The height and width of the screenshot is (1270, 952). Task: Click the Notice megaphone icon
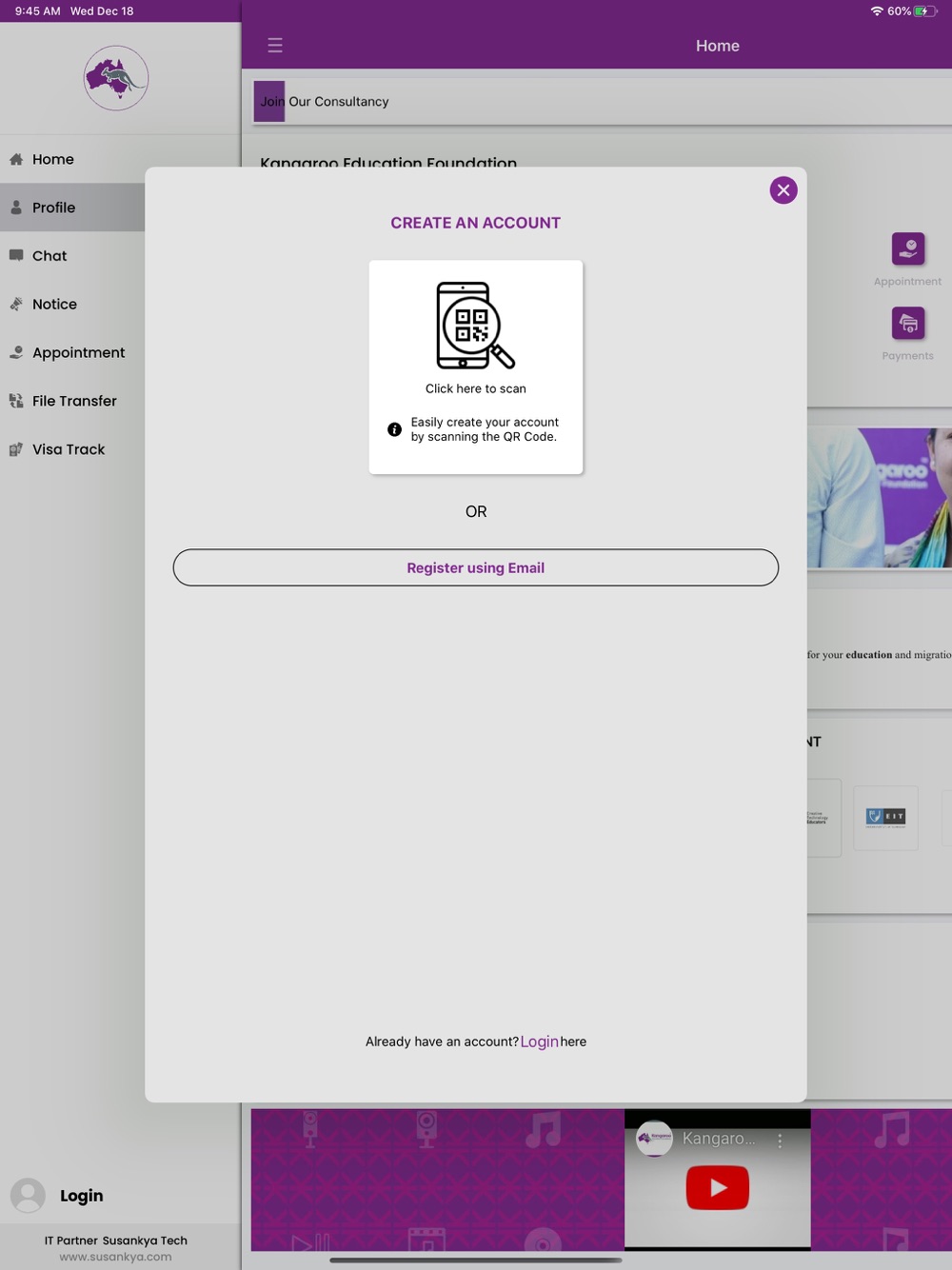16,305
